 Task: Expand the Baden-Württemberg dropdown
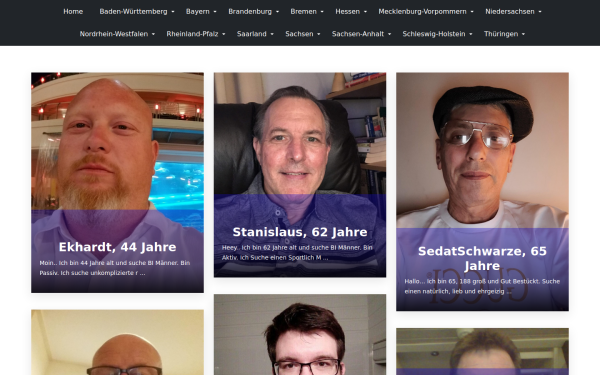point(137,11)
